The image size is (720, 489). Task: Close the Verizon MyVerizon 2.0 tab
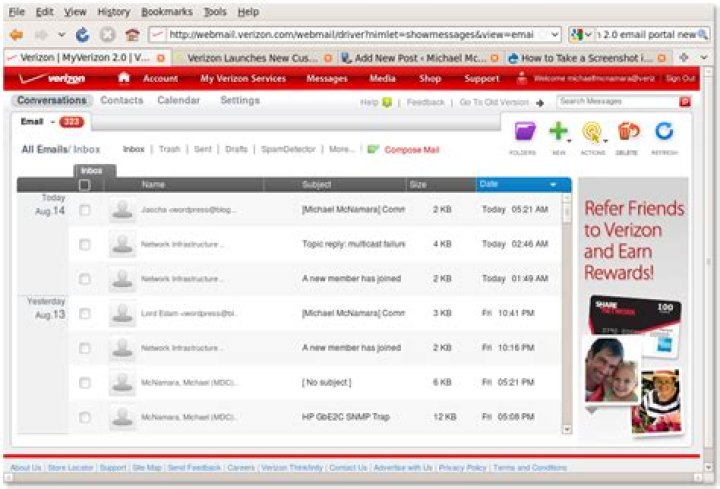161,58
